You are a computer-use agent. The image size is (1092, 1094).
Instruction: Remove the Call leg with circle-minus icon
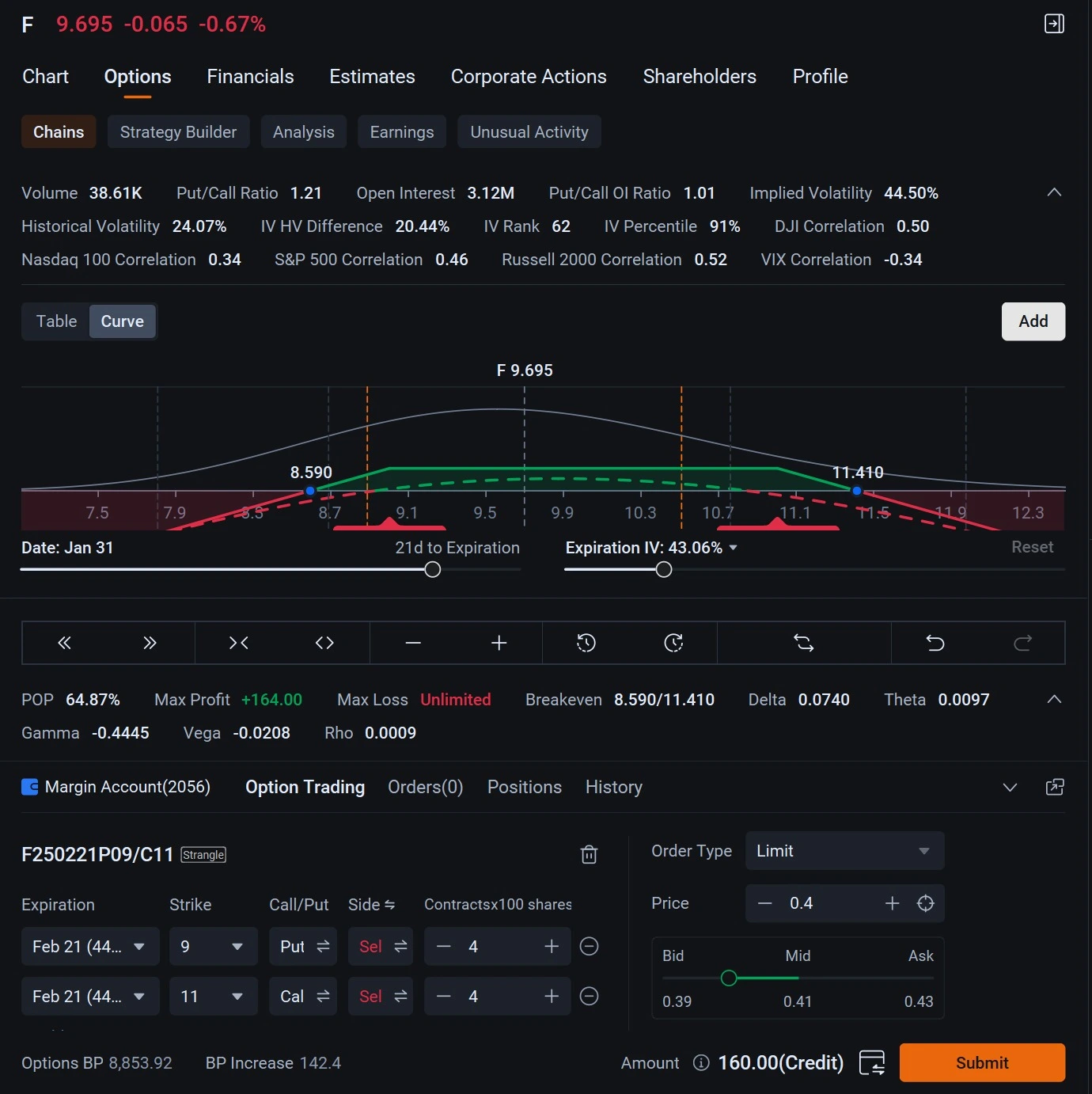(590, 996)
